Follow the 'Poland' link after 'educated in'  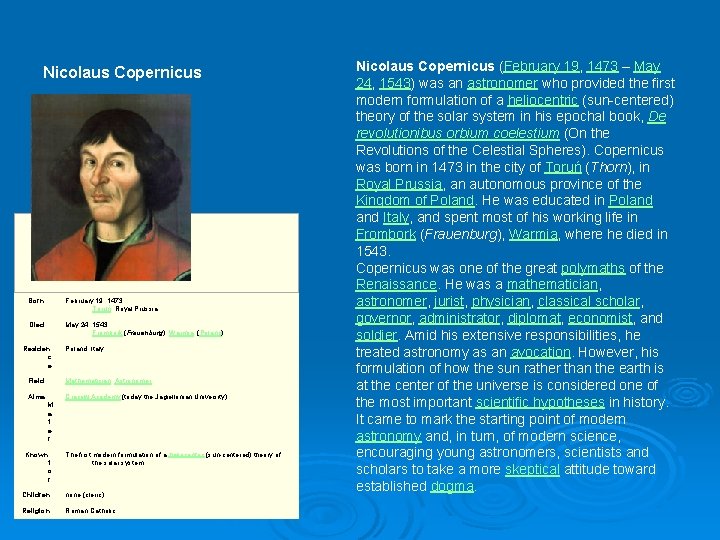point(630,201)
